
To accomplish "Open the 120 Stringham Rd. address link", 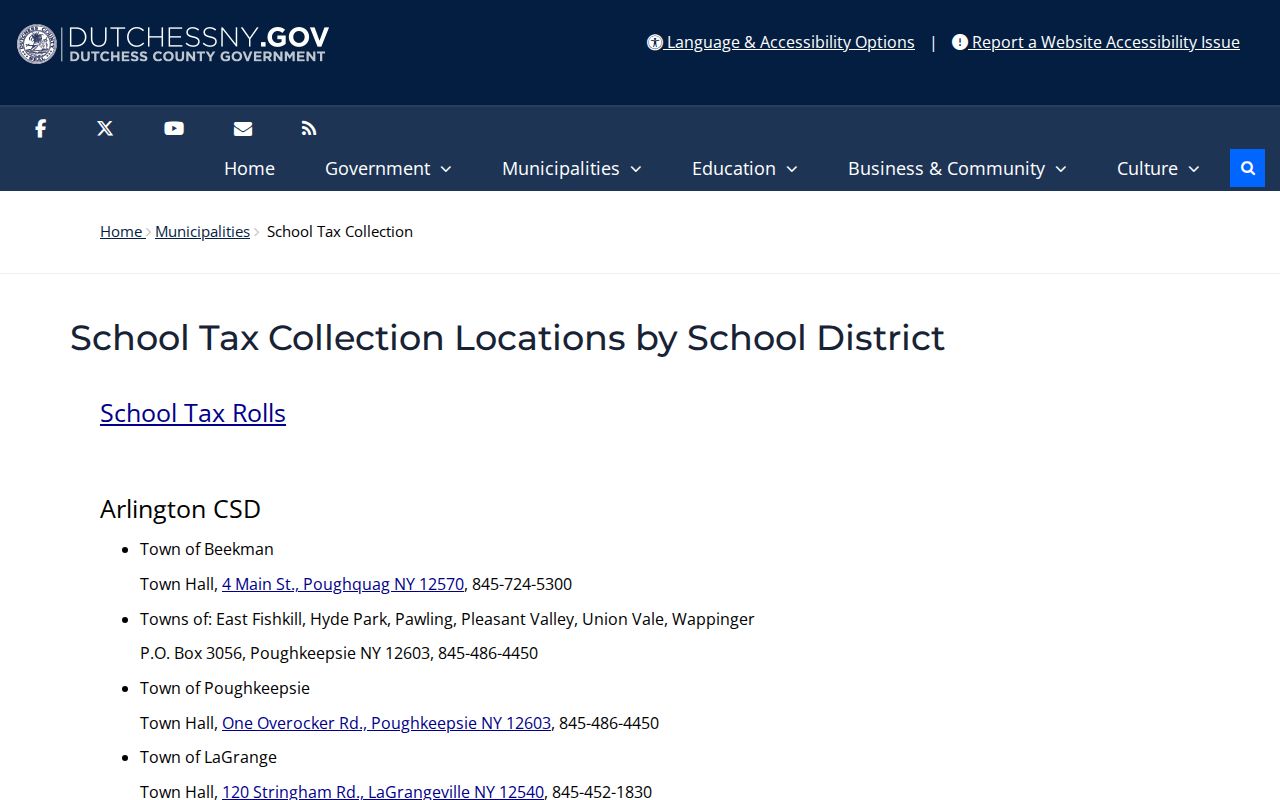I will tap(383, 791).
